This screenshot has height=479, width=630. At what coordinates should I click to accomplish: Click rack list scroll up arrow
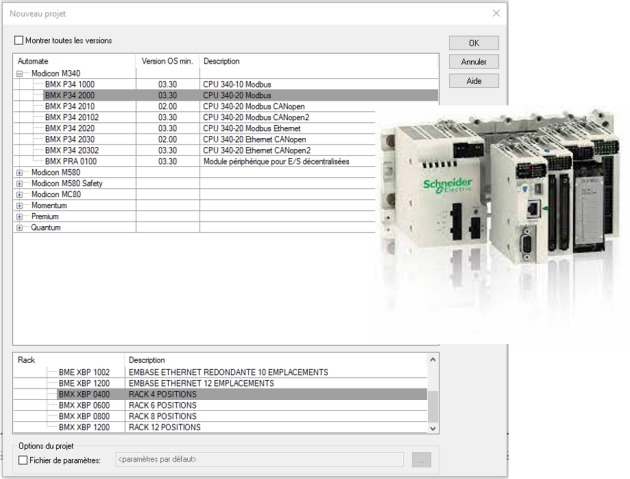pyautogui.click(x=433, y=360)
